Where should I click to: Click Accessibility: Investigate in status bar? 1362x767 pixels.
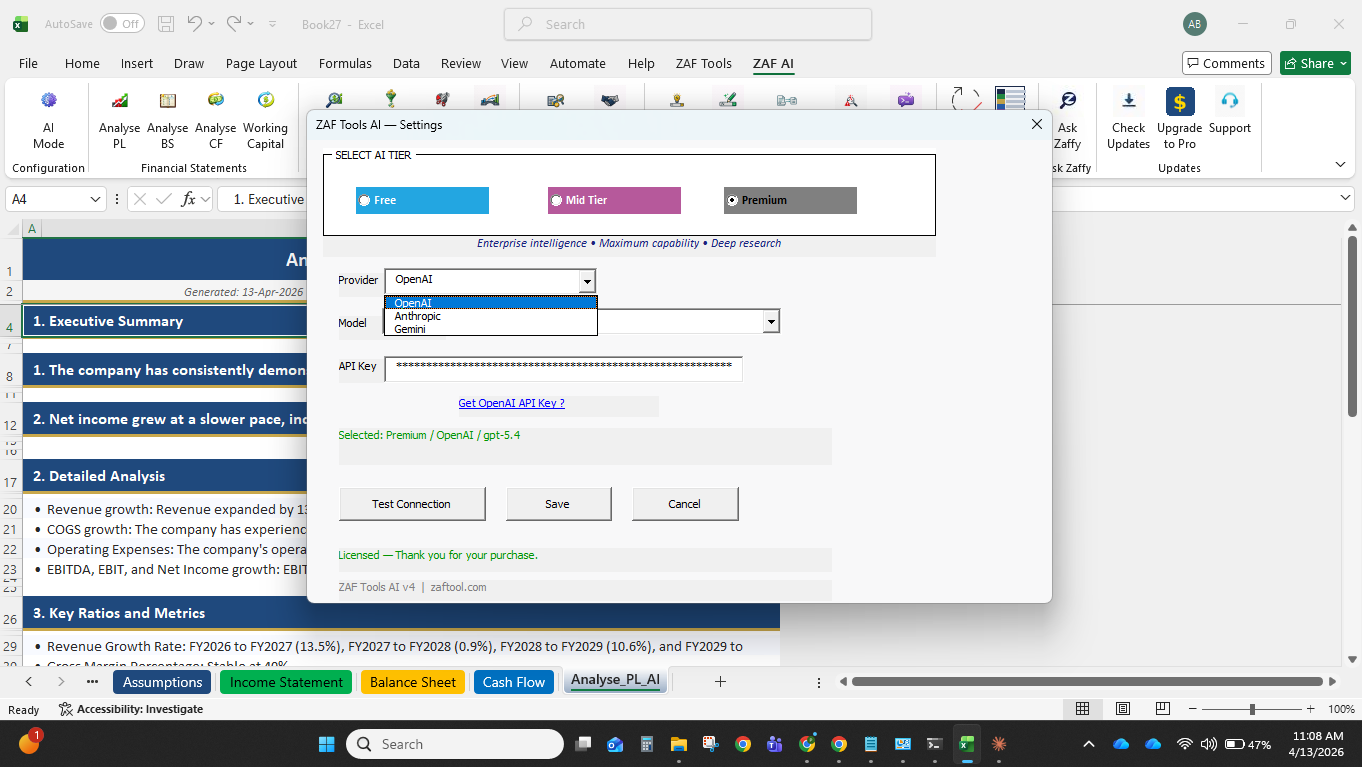[131, 709]
